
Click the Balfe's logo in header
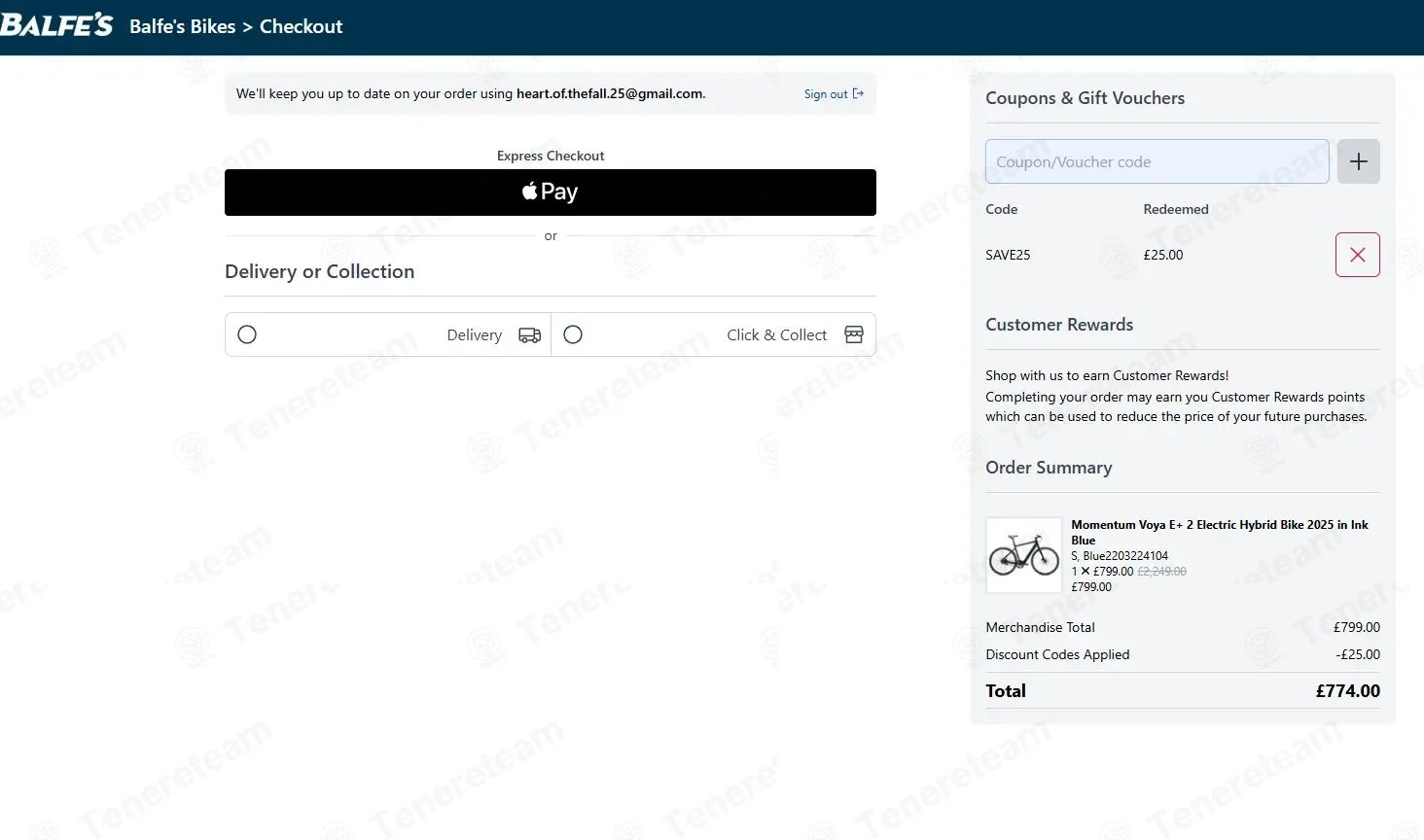[56, 25]
